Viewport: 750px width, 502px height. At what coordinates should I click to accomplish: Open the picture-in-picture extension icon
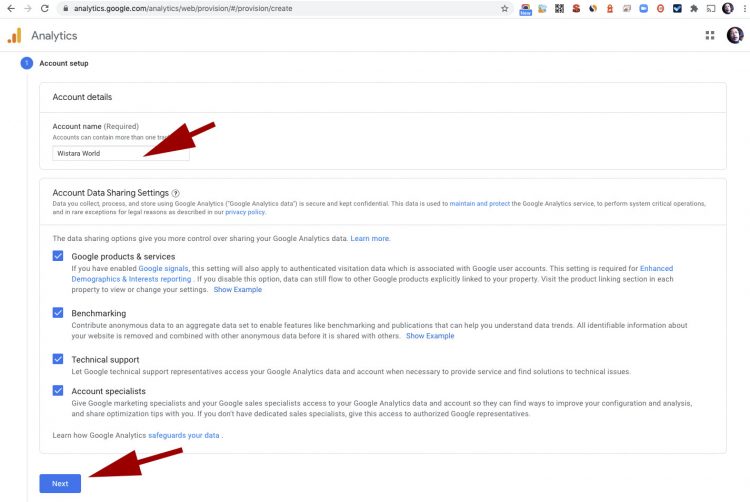click(627, 9)
